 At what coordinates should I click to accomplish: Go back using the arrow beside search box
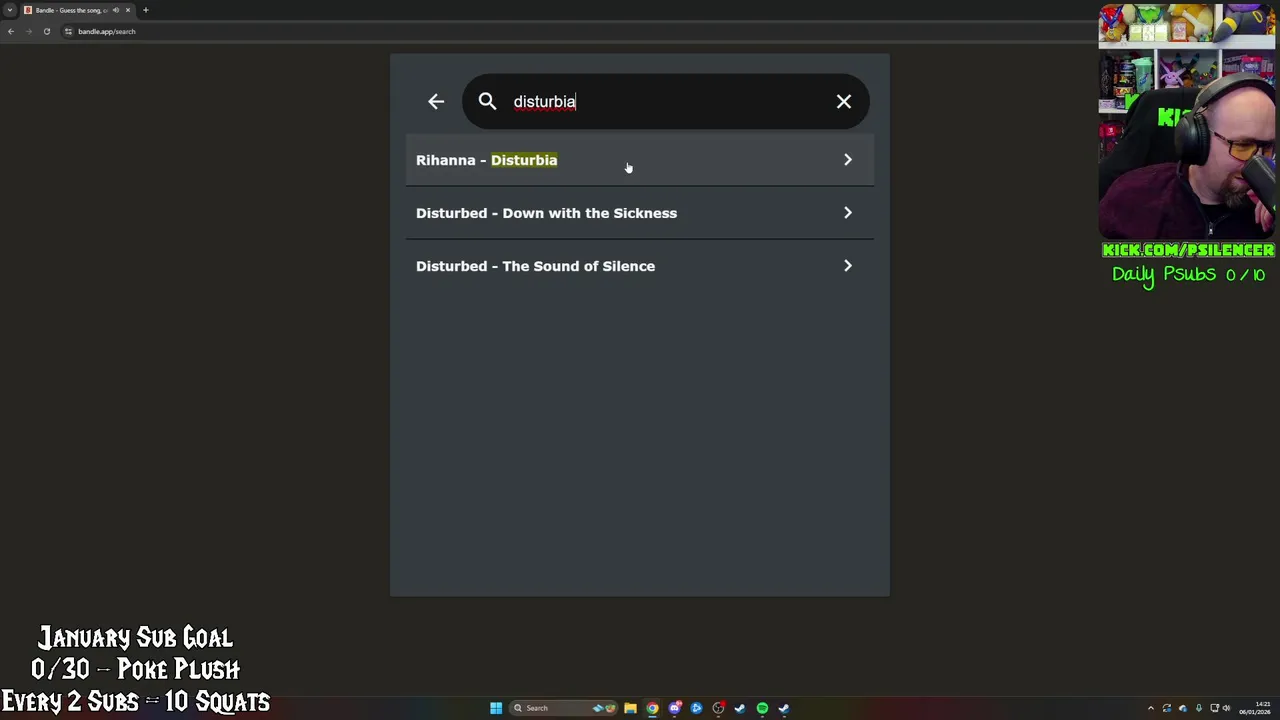coord(436,101)
